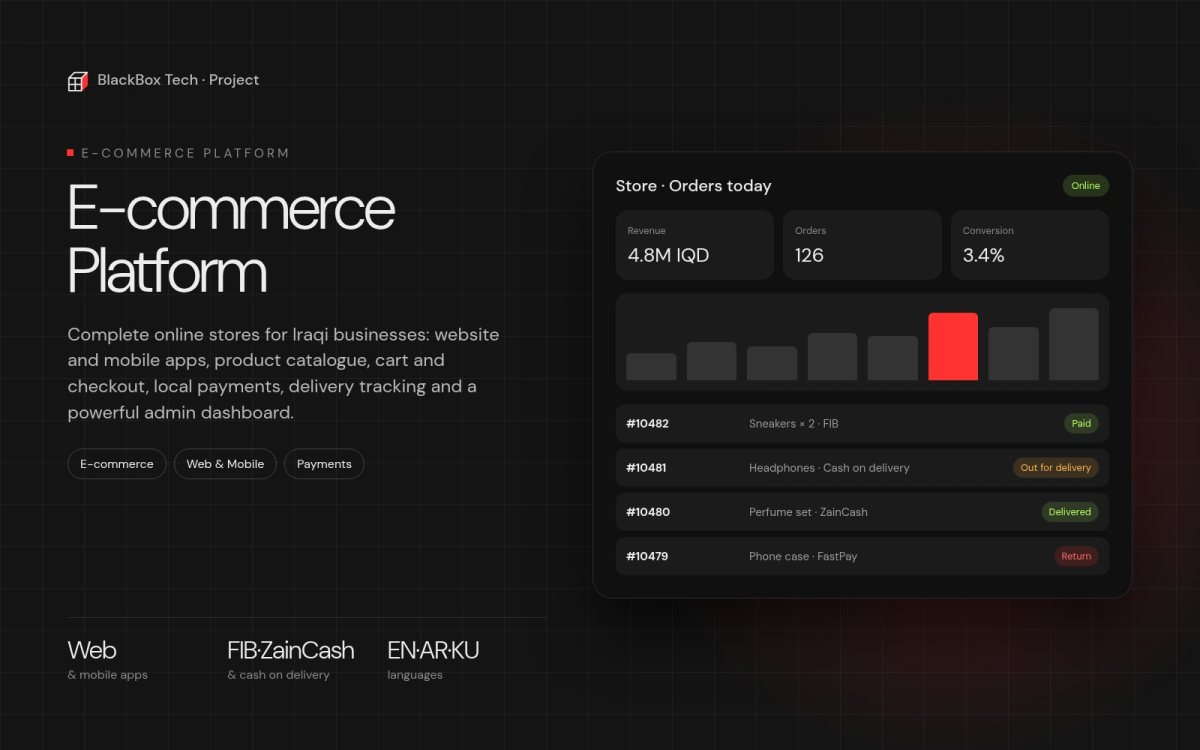Open order #10481
Viewport: 1200px width, 750px height.
862,468
